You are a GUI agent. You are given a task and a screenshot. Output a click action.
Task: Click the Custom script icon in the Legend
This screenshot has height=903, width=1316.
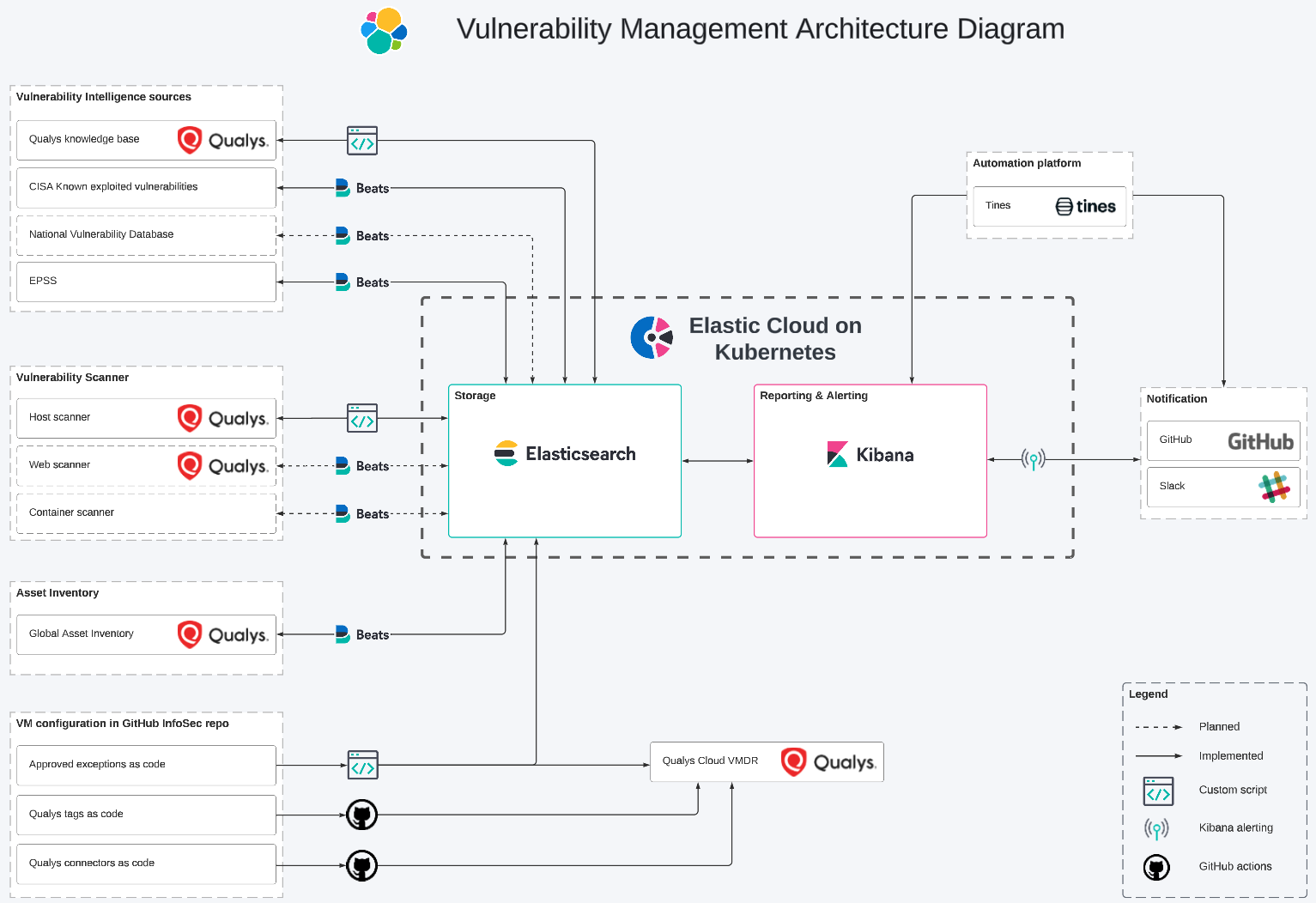(1158, 791)
